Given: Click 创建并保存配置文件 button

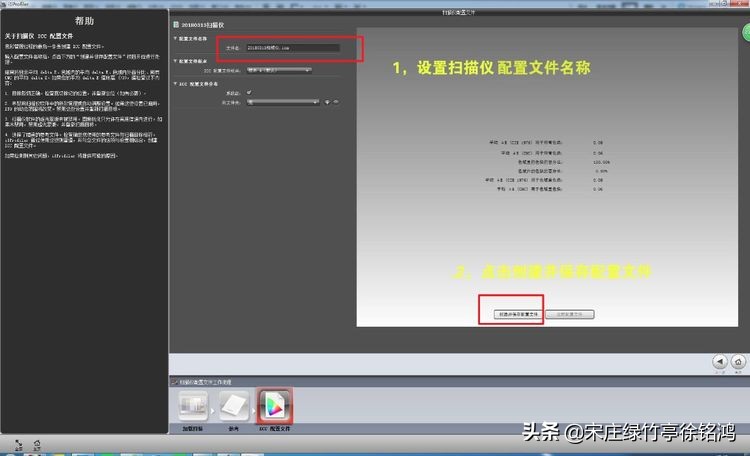Looking at the screenshot, I should (518, 314).
